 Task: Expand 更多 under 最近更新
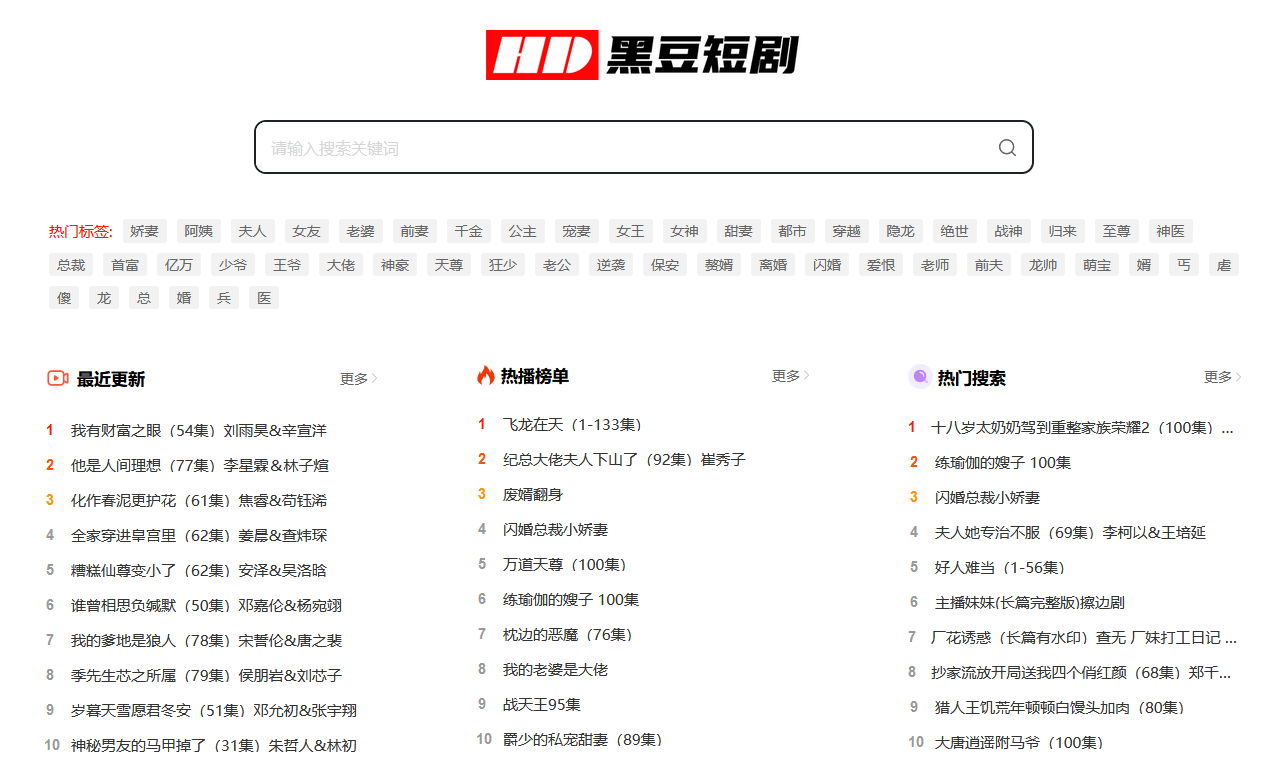click(x=358, y=379)
